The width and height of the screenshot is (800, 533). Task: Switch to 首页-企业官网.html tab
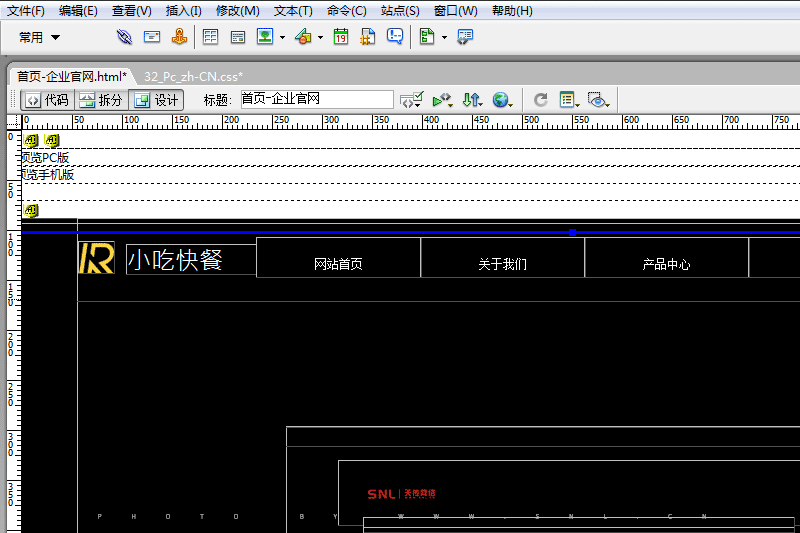point(71,77)
